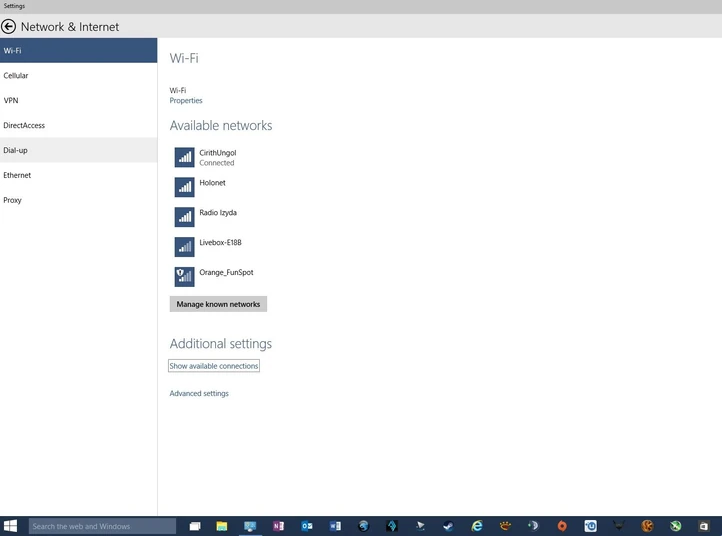Click the Search the web and Windows box
The height and width of the screenshot is (536, 722).
pos(102,526)
